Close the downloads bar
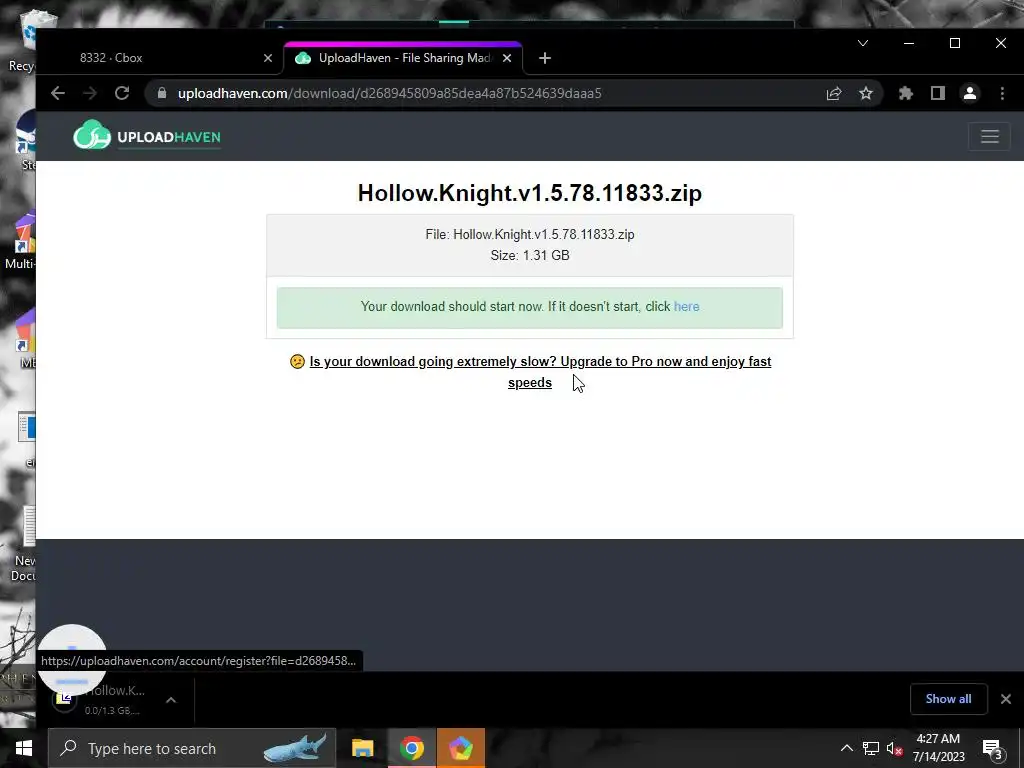1024x768 pixels. click(1006, 699)
